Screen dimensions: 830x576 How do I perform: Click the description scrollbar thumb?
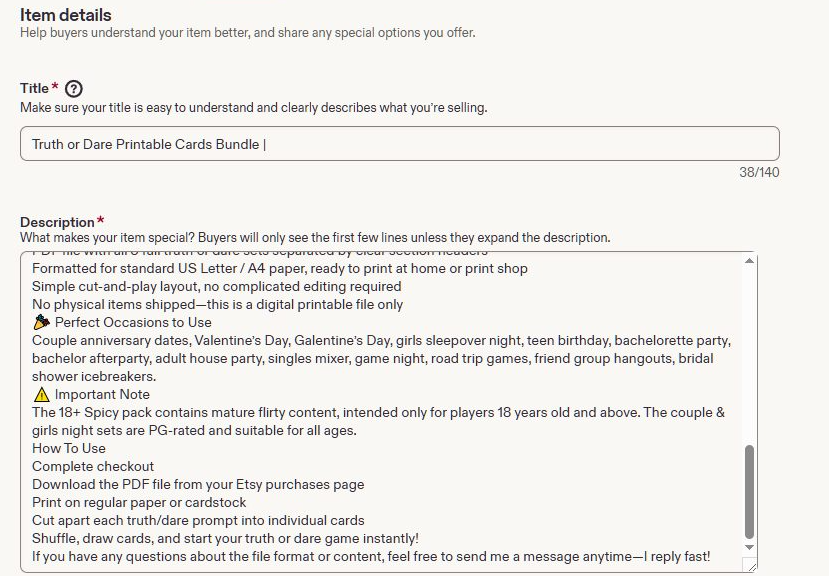(749, 492)
